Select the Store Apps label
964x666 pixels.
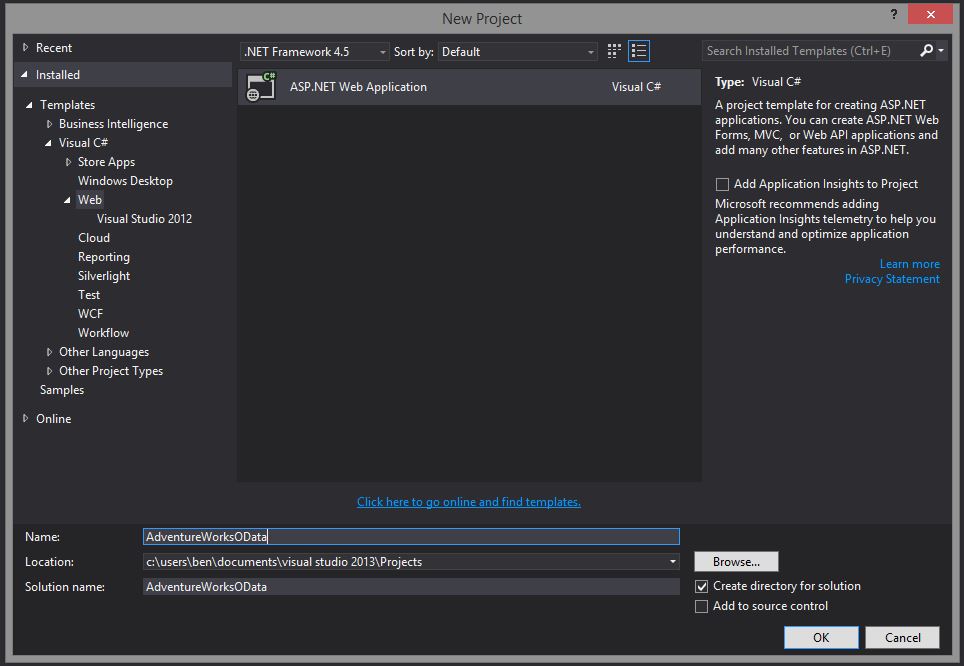click(x=106, y=162)
